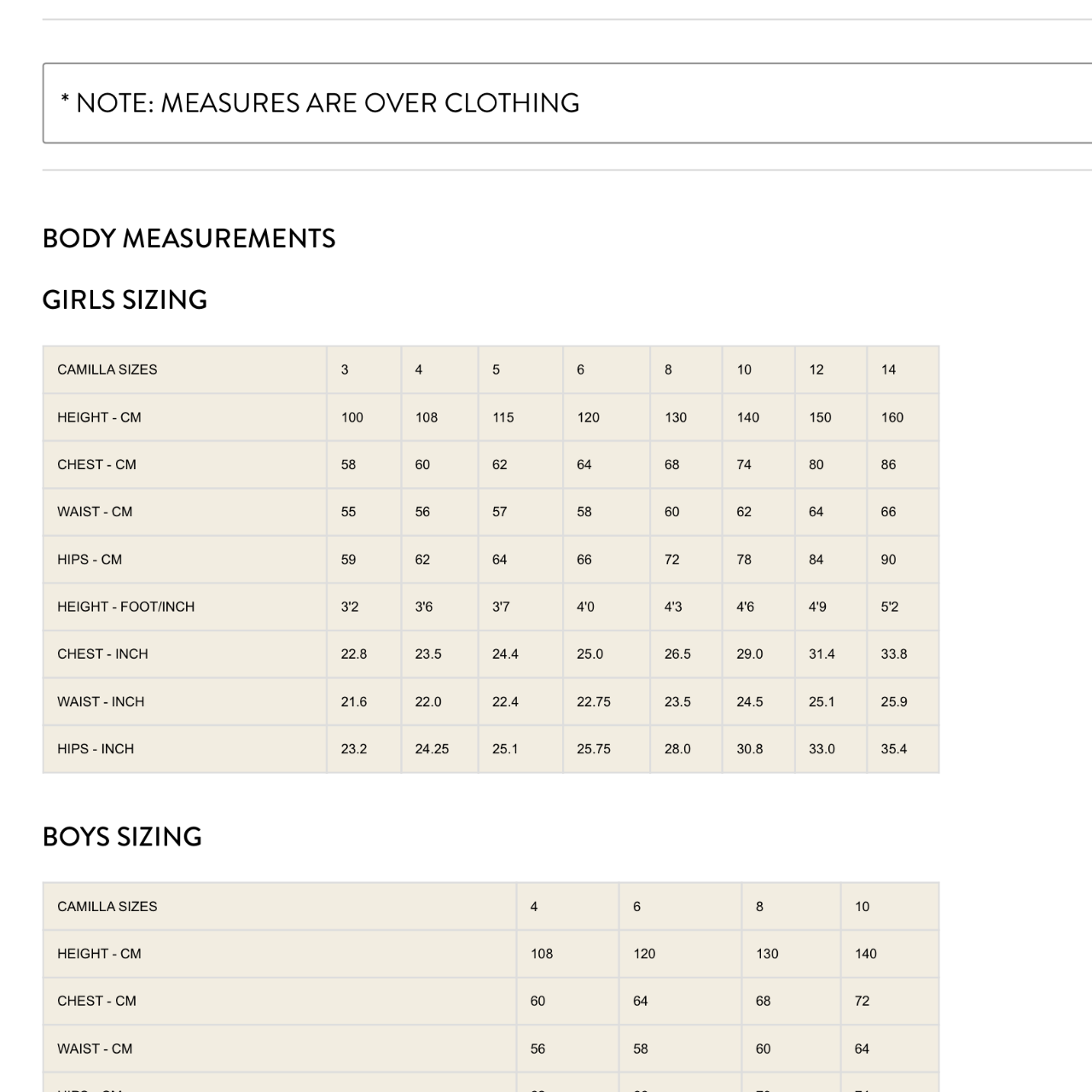
Task: Click girls chest cm value 86
Action: 888,465
